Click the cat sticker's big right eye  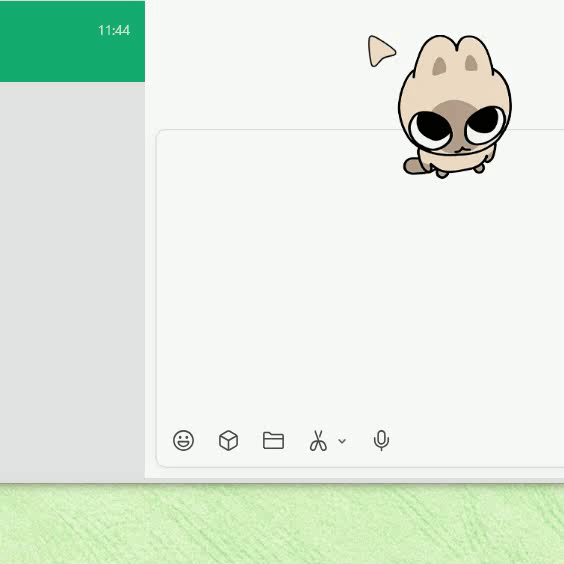click(x=486, y=124)
